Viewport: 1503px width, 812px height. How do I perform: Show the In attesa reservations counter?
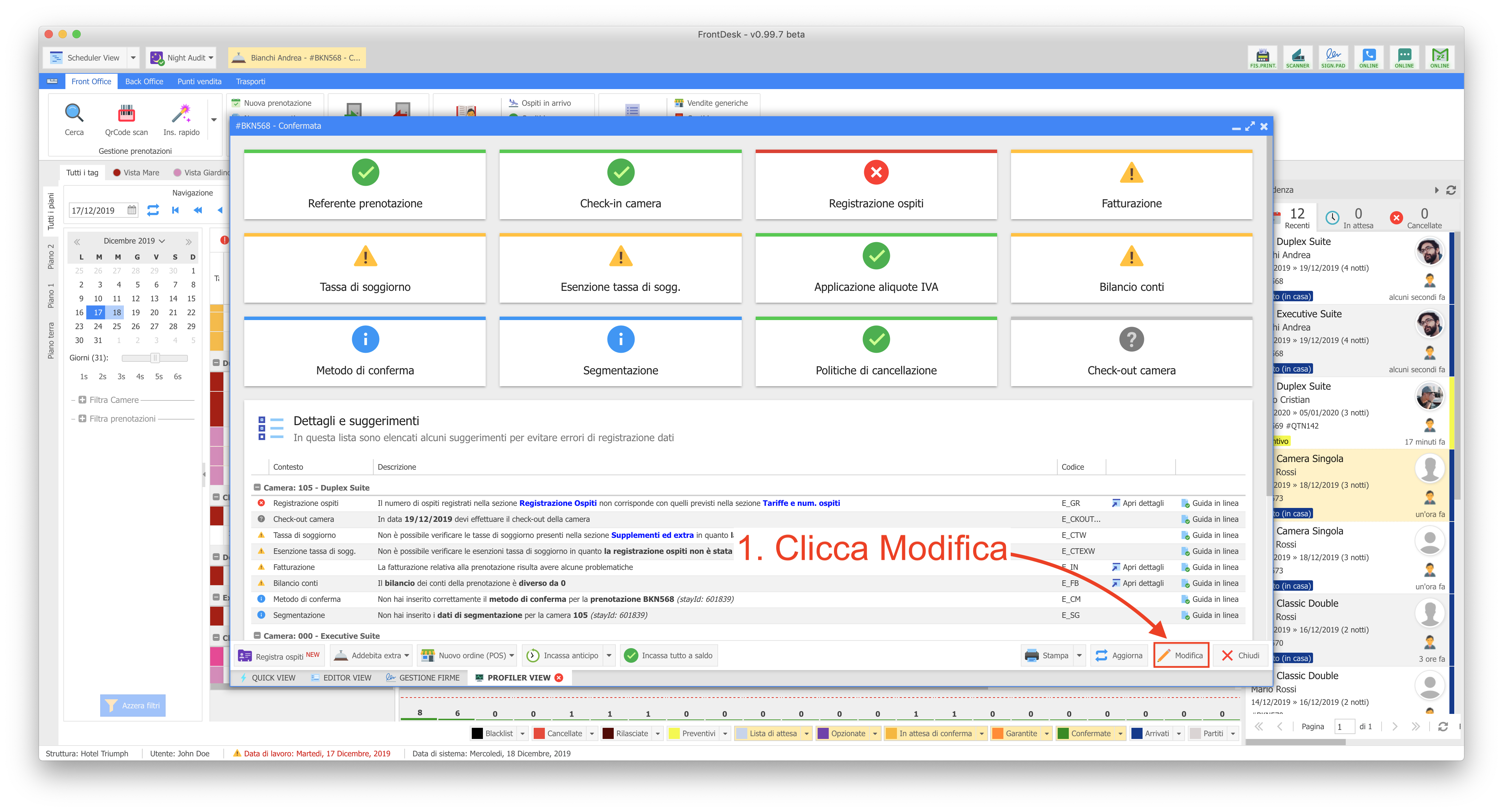pos(1350,218)
